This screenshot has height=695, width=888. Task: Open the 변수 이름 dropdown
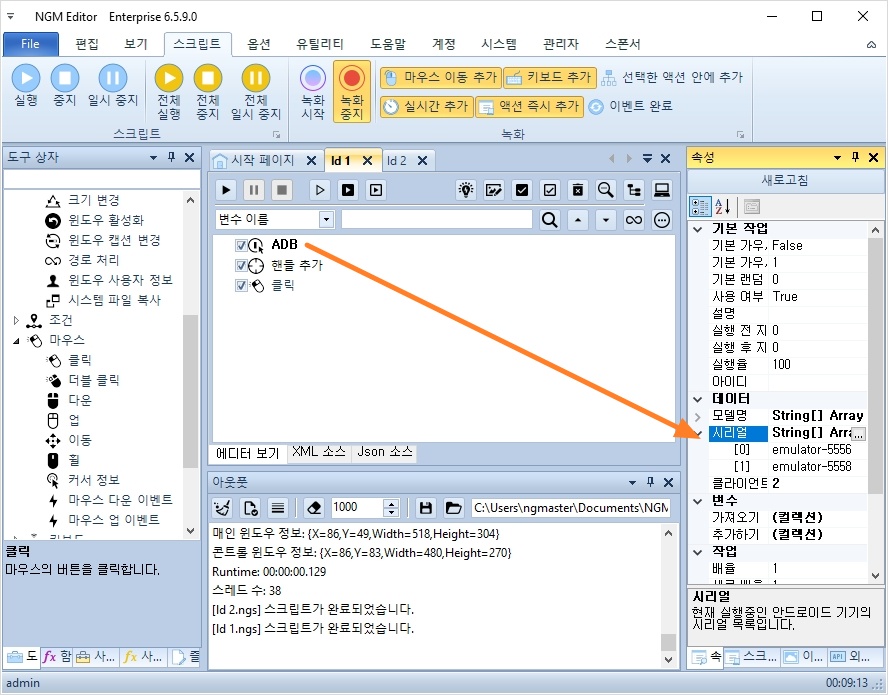[x=326, y=220]
